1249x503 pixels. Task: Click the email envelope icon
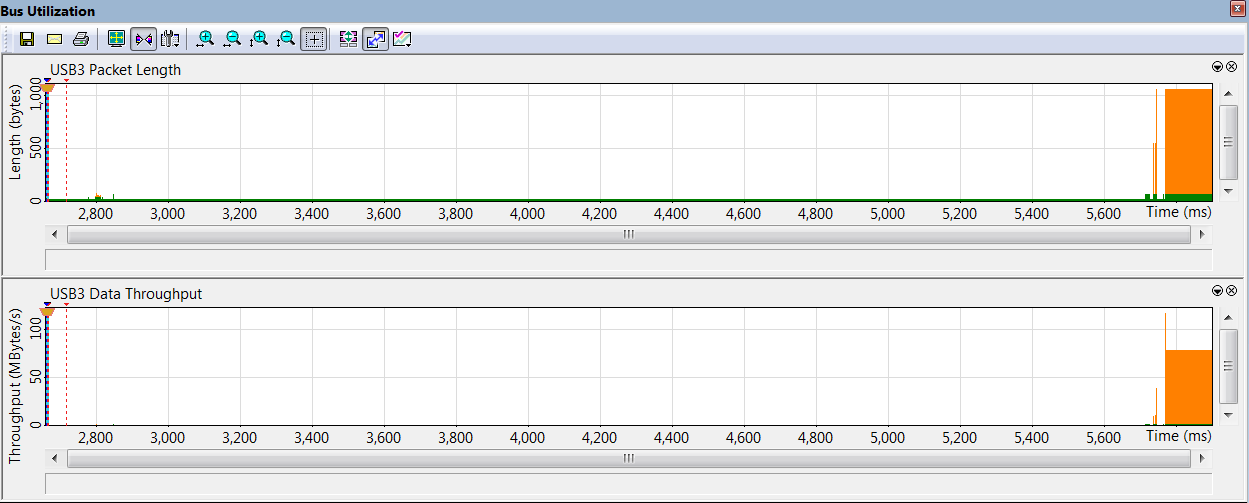coord(55,39)
